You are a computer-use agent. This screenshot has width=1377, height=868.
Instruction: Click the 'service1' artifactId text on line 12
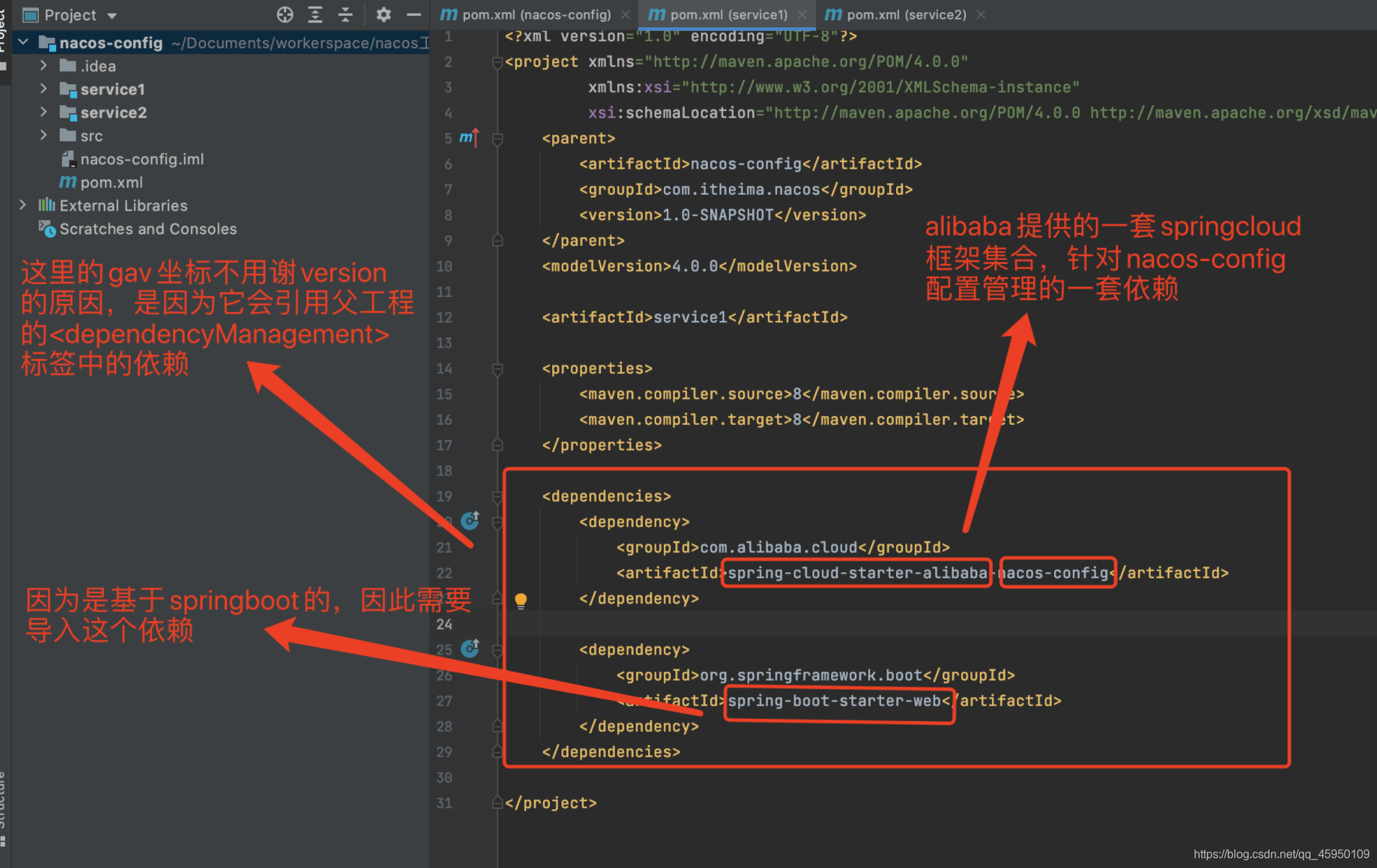[x=690, y=317]
